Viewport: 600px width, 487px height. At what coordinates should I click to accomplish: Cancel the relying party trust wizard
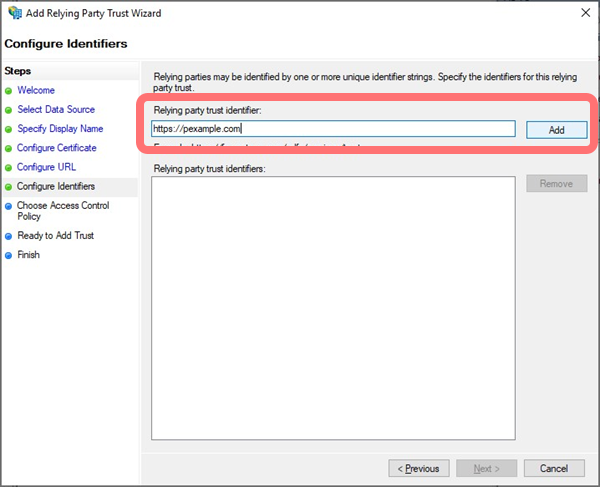click(x=553, y=468)
